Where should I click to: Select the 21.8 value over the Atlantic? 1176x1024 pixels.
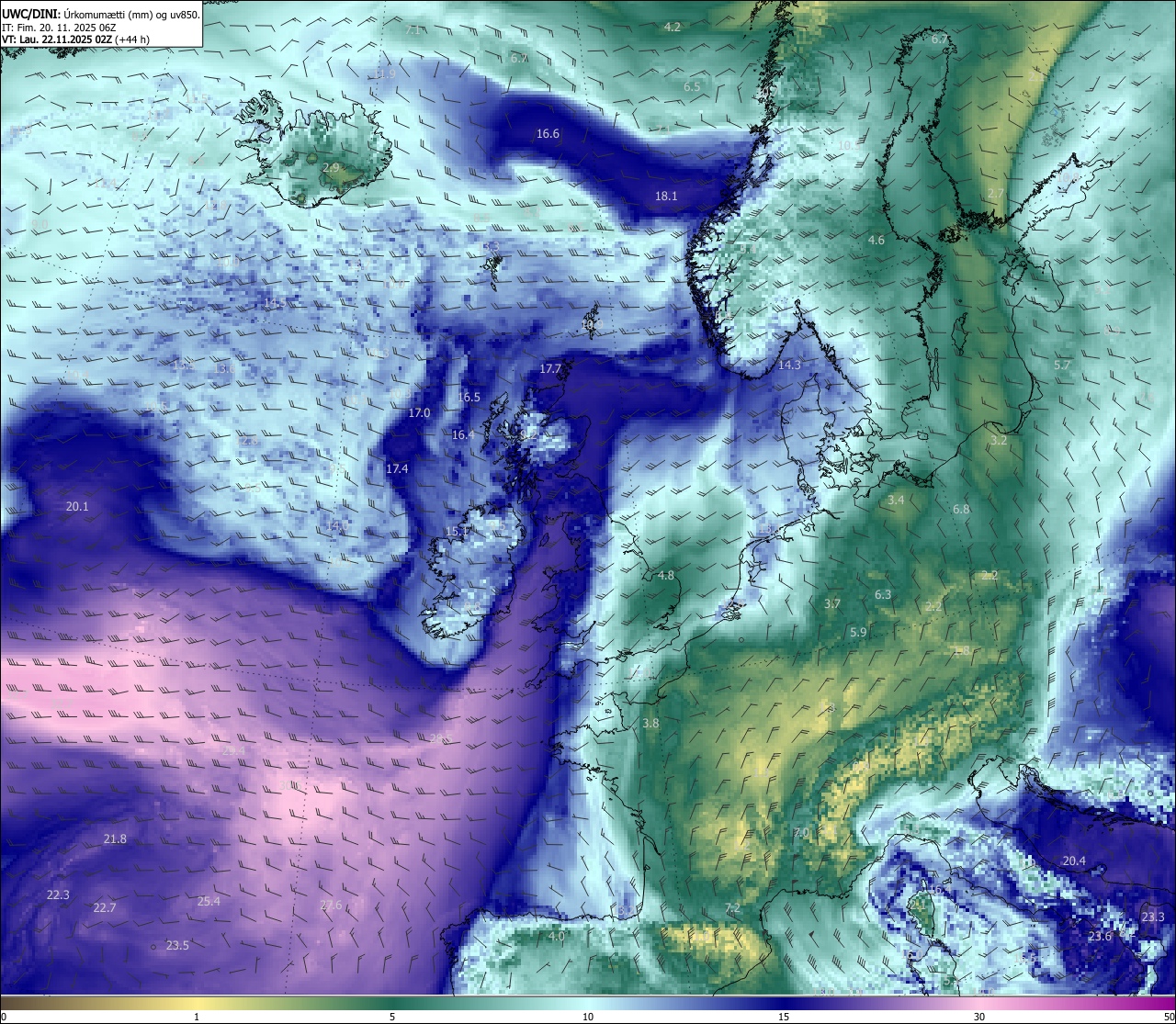point(115,839)
